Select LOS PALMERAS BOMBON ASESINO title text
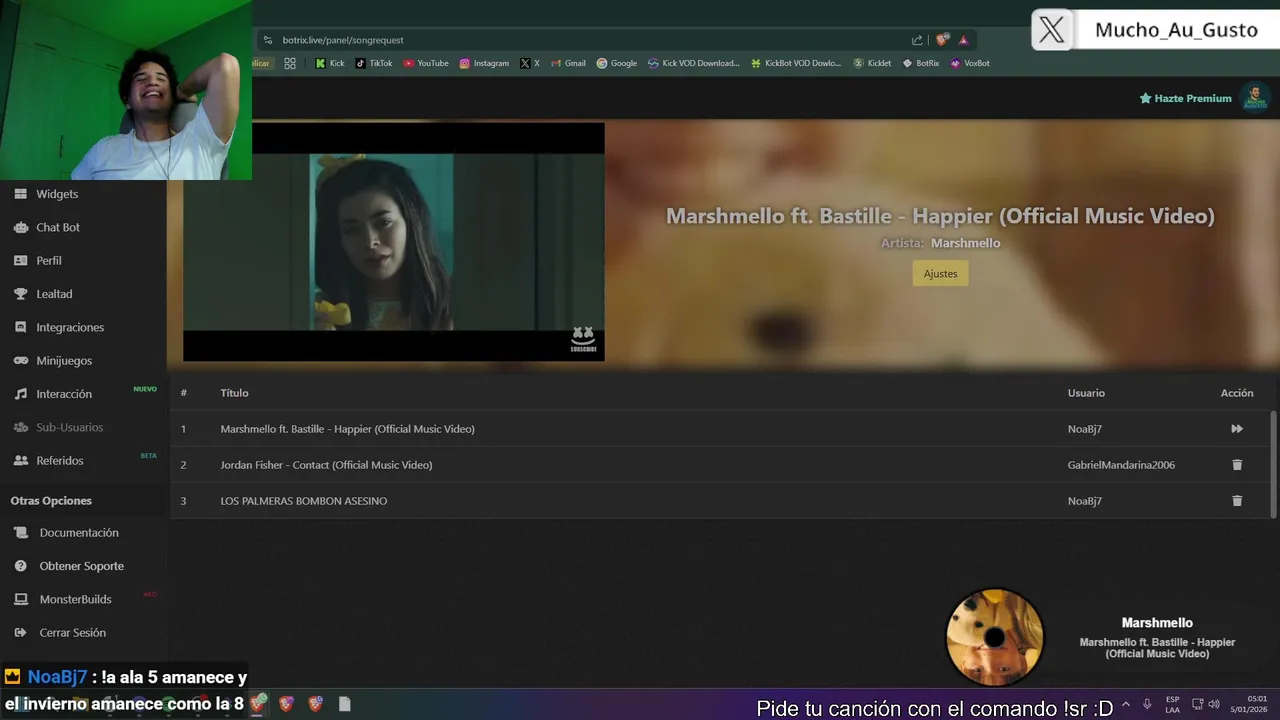This screenshot has width=1280, height=720. 303,501
